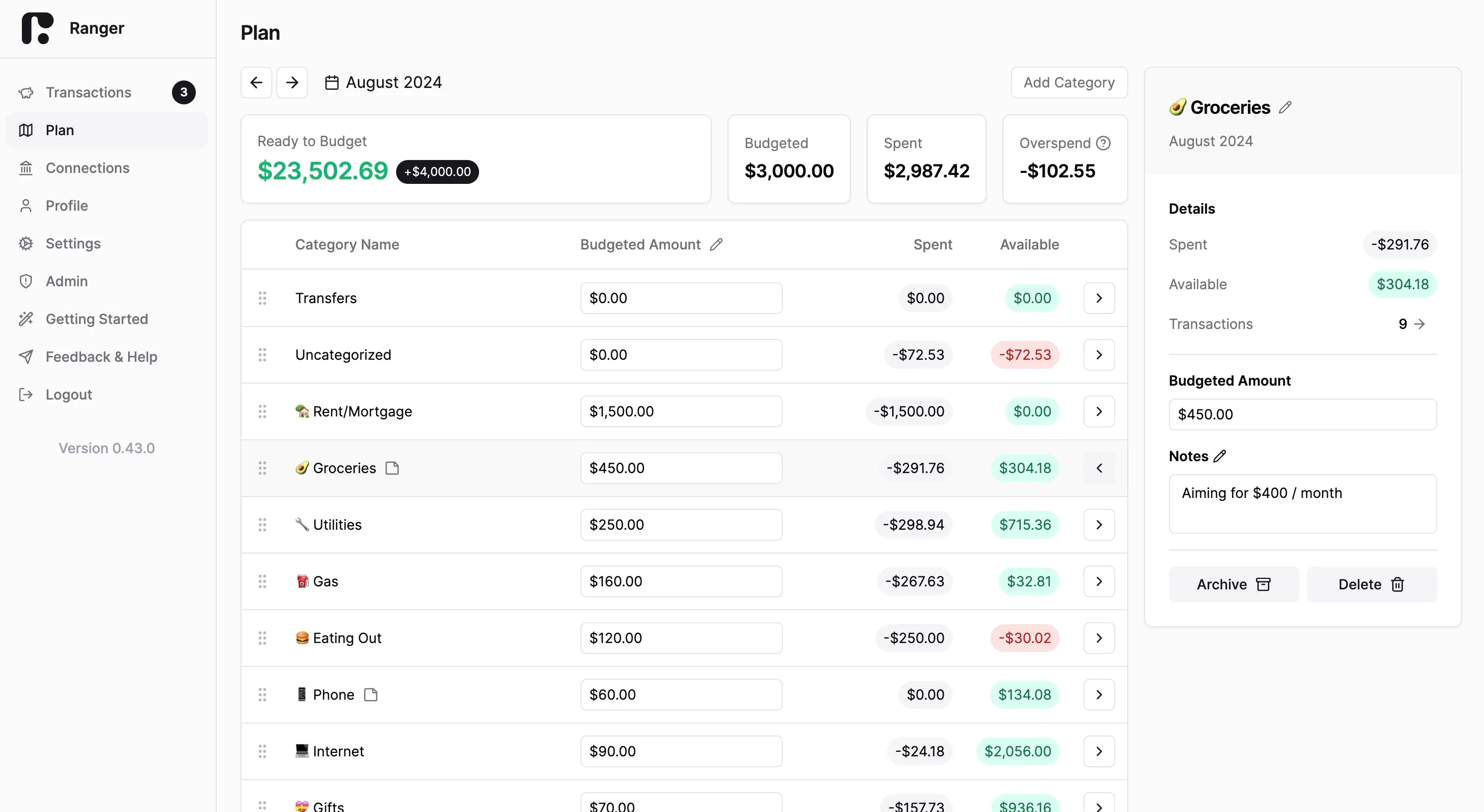
Task: Open Settings via the gear icon
Action: coord(26,243)
